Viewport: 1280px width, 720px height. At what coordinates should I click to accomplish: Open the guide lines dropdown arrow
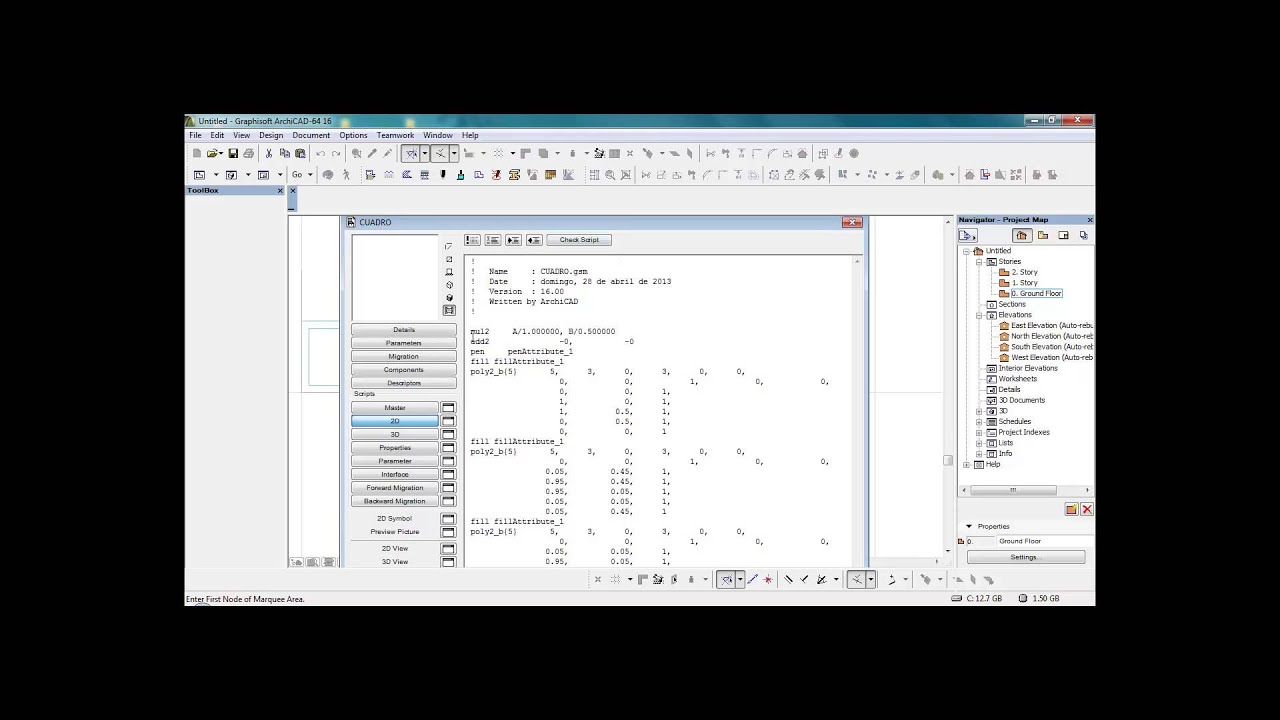[425, 154]
